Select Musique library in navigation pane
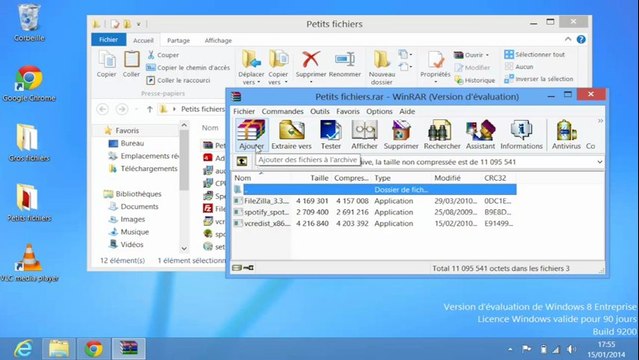 point(129,232)
